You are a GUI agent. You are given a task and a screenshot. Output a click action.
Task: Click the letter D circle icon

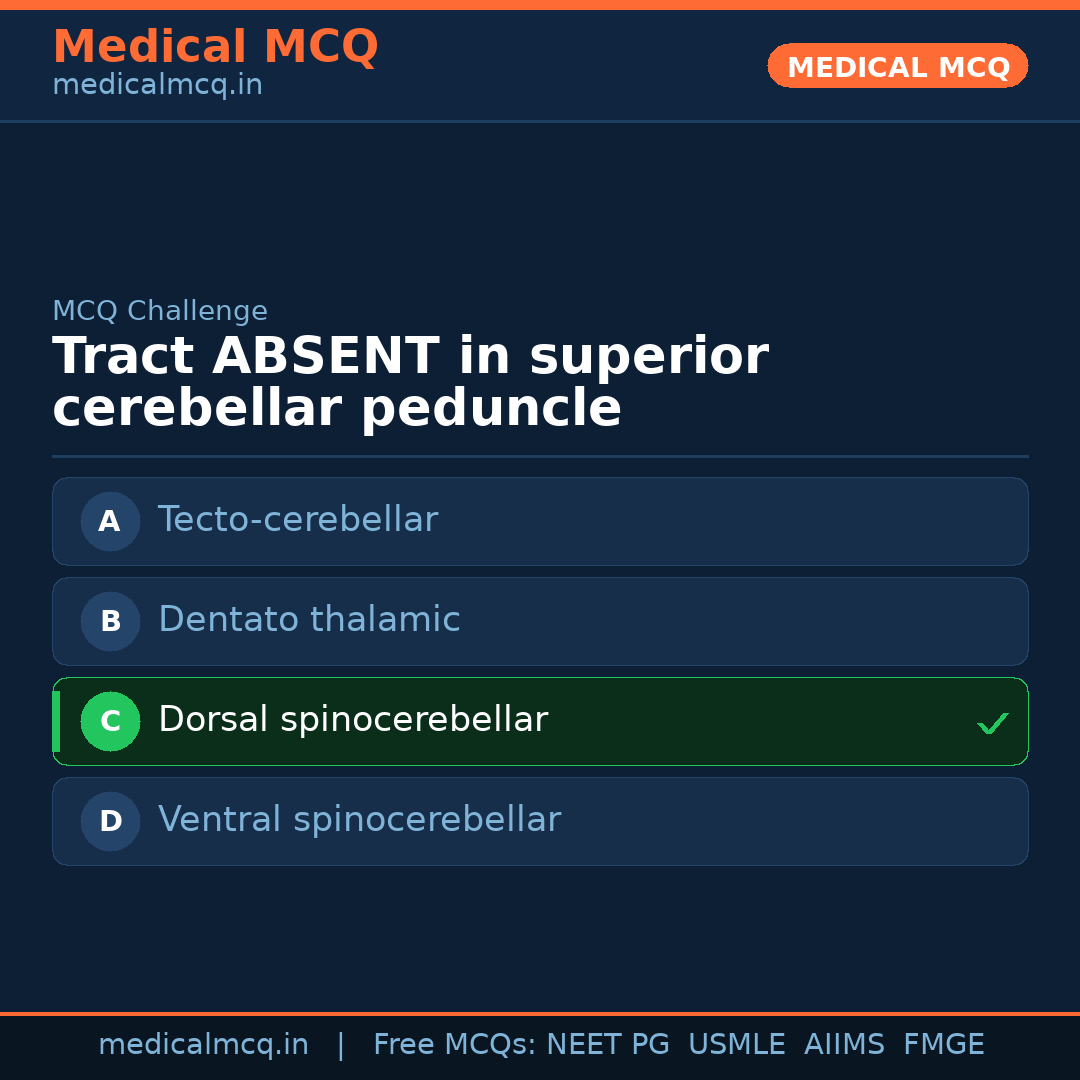pos(110,821)
